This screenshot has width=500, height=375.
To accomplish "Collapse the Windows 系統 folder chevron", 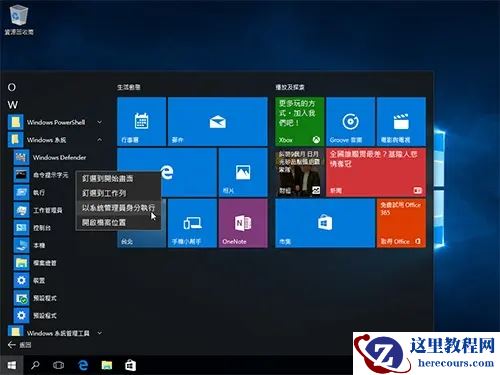I will point(99,140).
